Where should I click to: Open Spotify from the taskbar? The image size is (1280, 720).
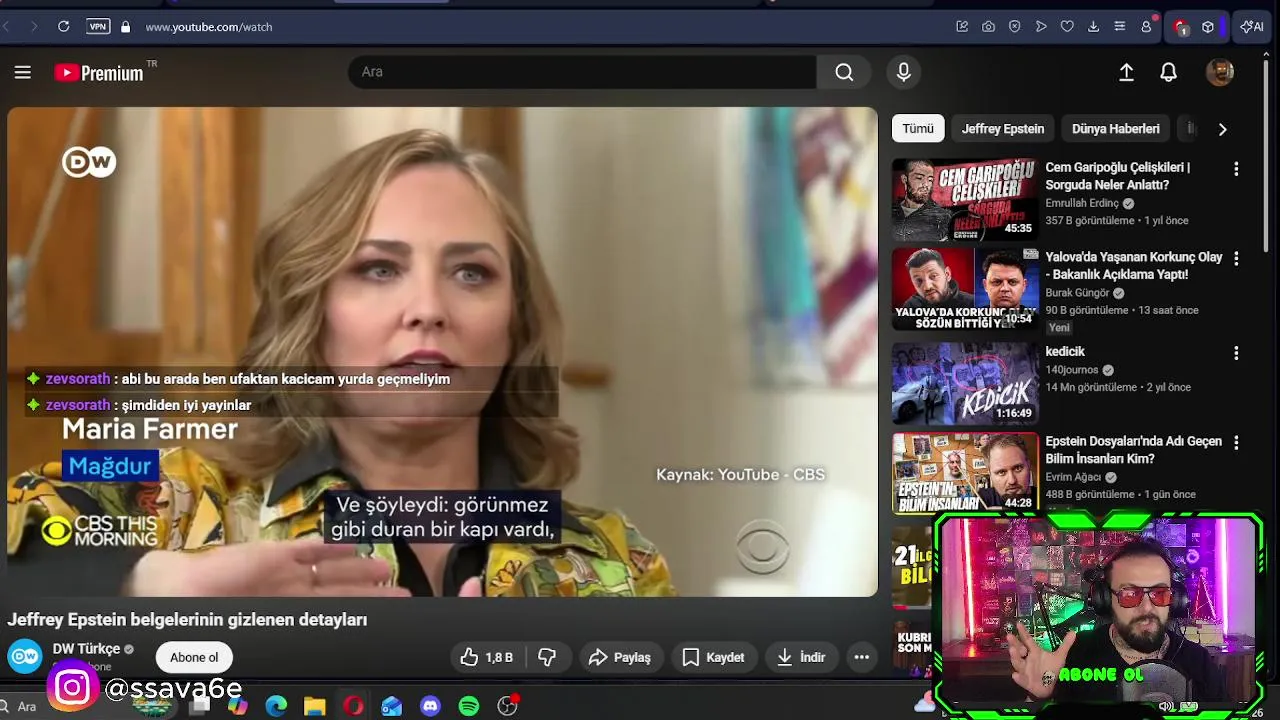tap(469, 706)
